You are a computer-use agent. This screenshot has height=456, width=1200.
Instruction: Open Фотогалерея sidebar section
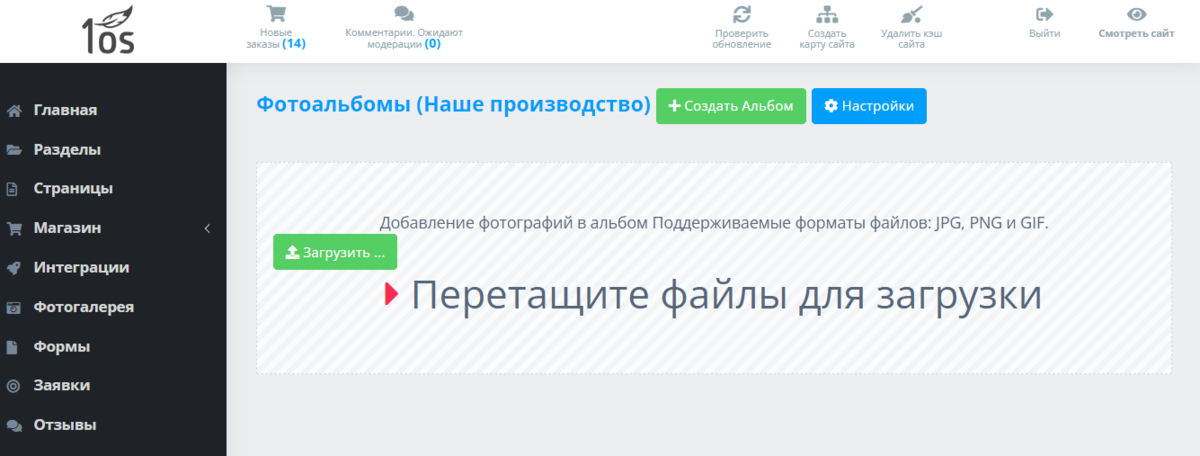[83, 307]
